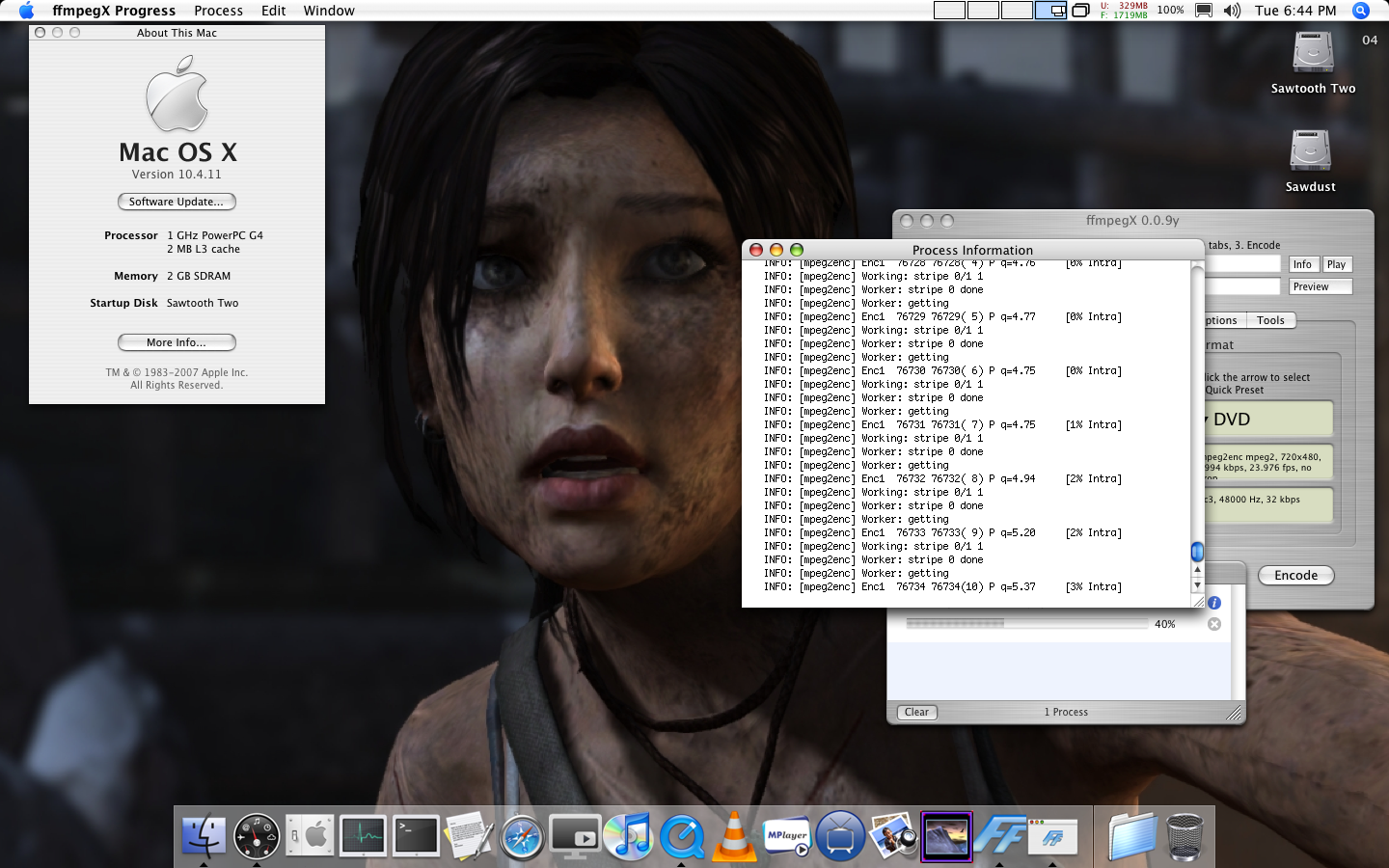Open Spotlight search in the menu bar

[x=1360, y=11]
